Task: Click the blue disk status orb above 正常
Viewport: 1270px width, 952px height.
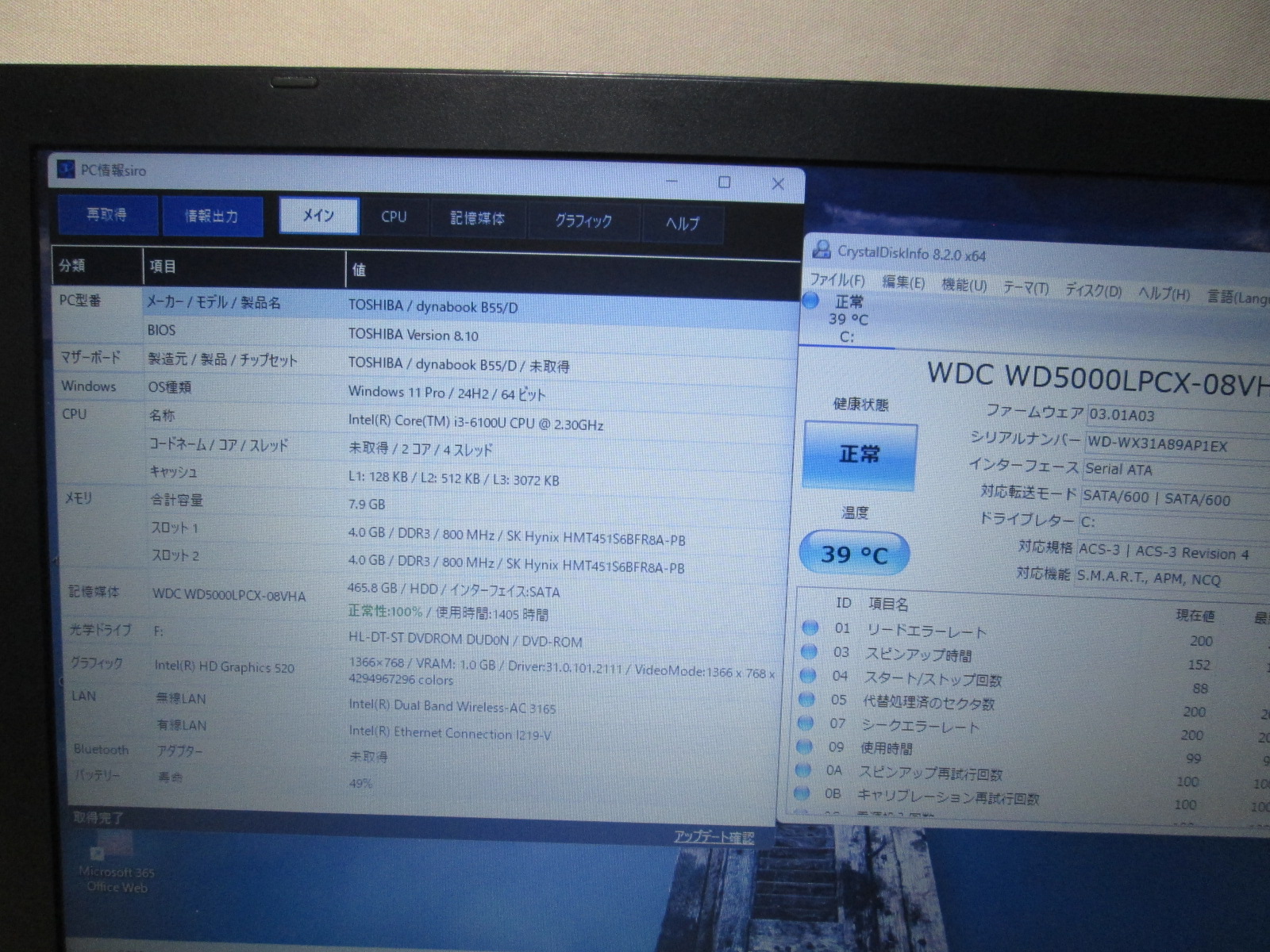Action: click(810, 301)
